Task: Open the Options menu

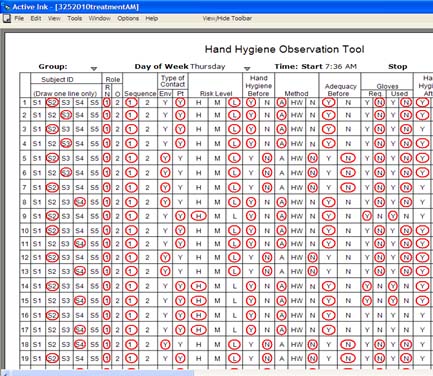Action: pyautogui.click(x=128, y=19)
